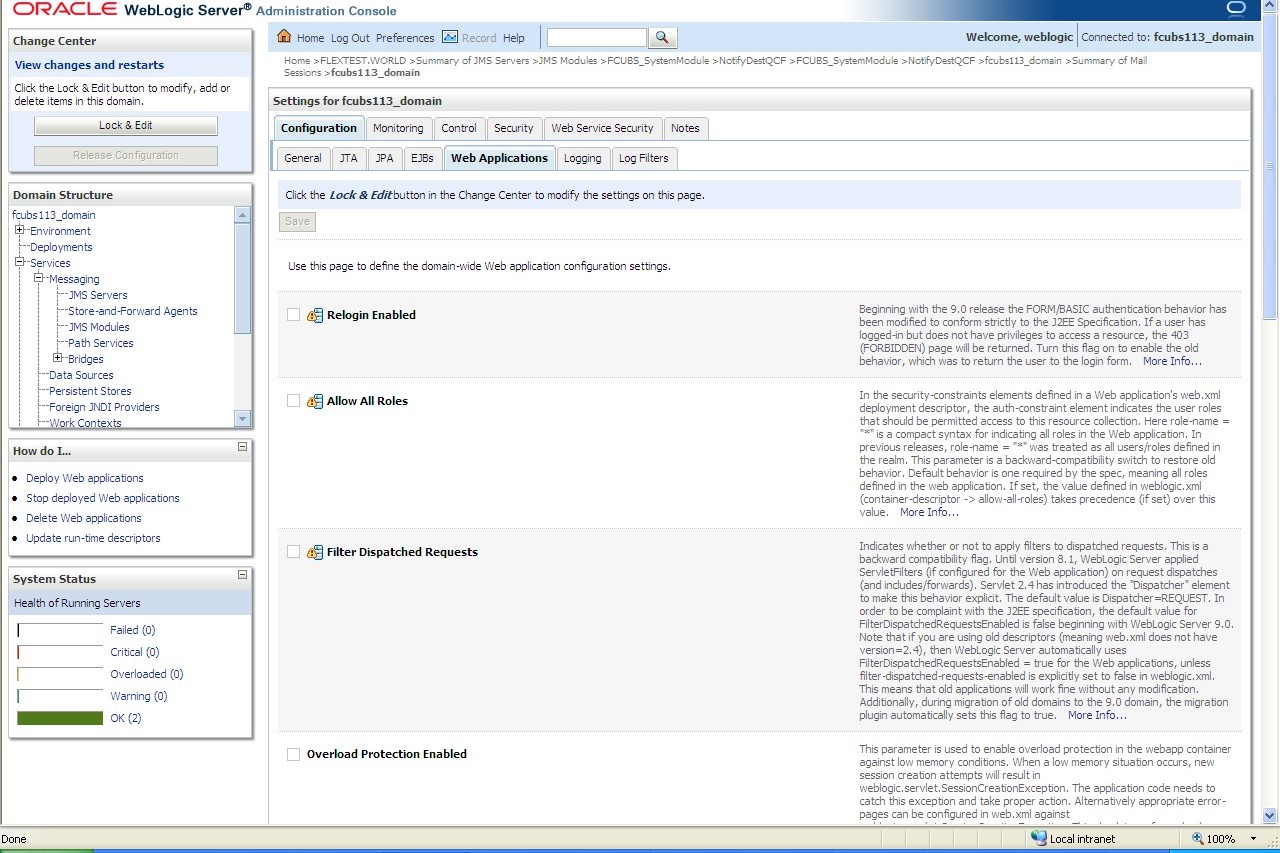Click the magnifier search button

(663, 38)
